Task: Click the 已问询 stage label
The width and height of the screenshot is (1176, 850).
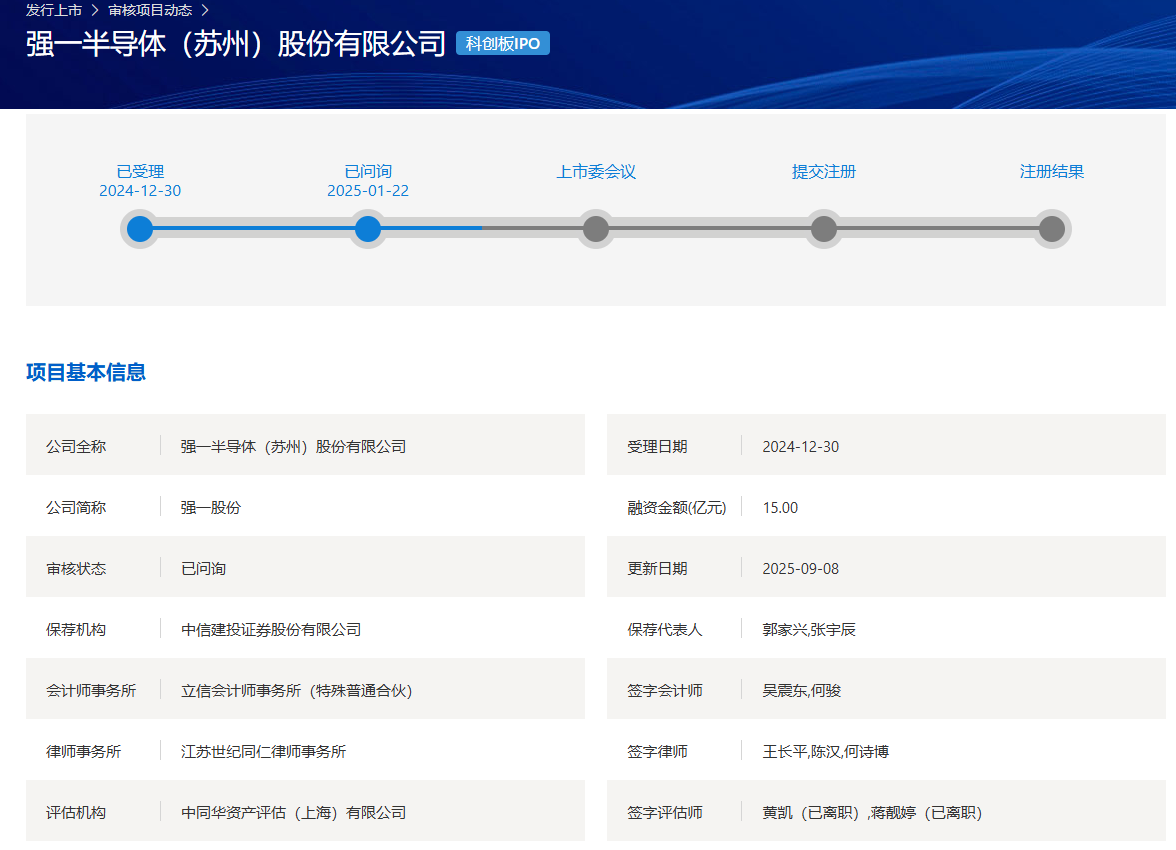Action: [368, 172]
